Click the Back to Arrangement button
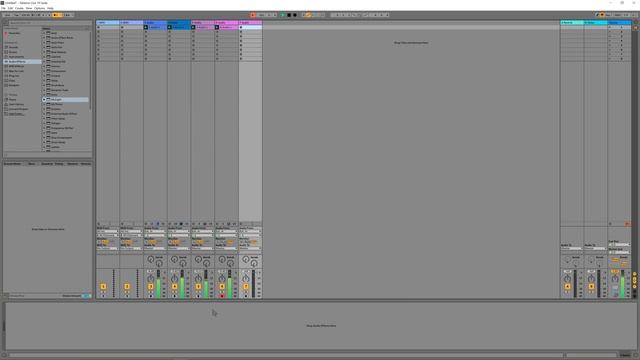Image resolution: width=640 pixels, height=360 pixels. (627, 224)
